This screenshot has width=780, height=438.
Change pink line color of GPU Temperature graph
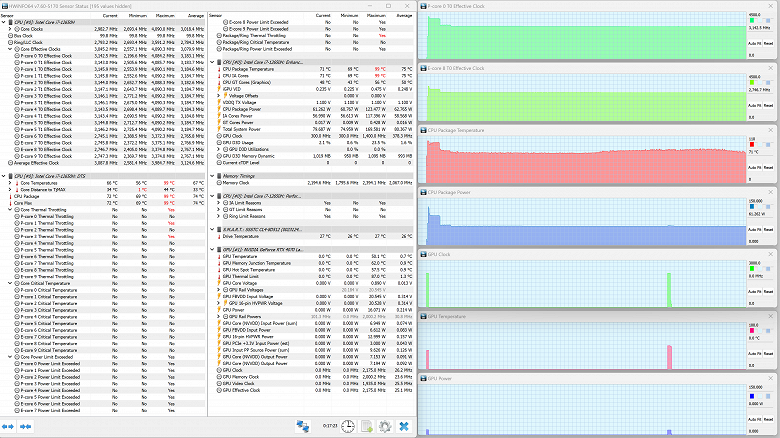click(752, 330)
